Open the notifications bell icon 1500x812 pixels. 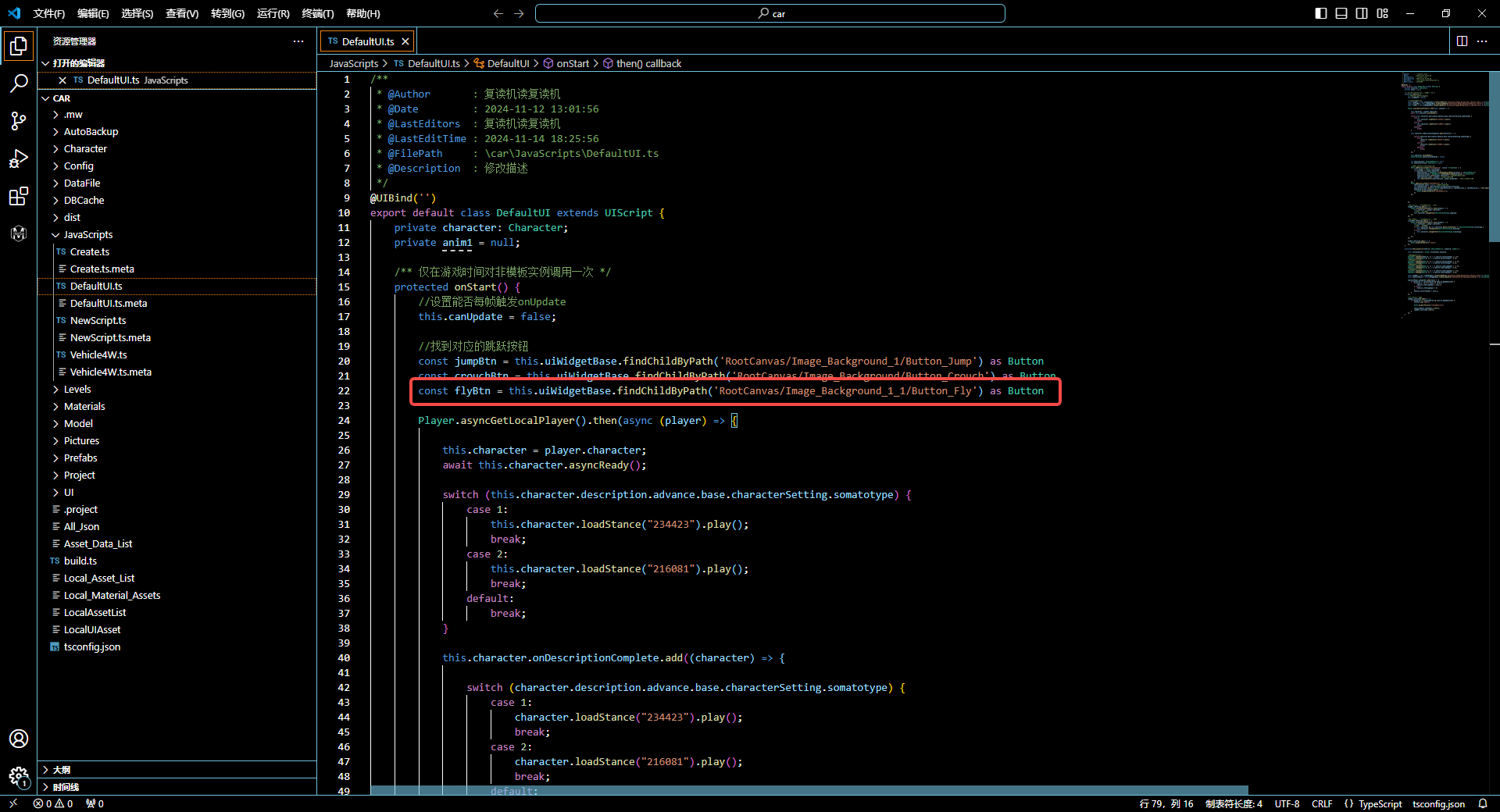click(1483, 803)
